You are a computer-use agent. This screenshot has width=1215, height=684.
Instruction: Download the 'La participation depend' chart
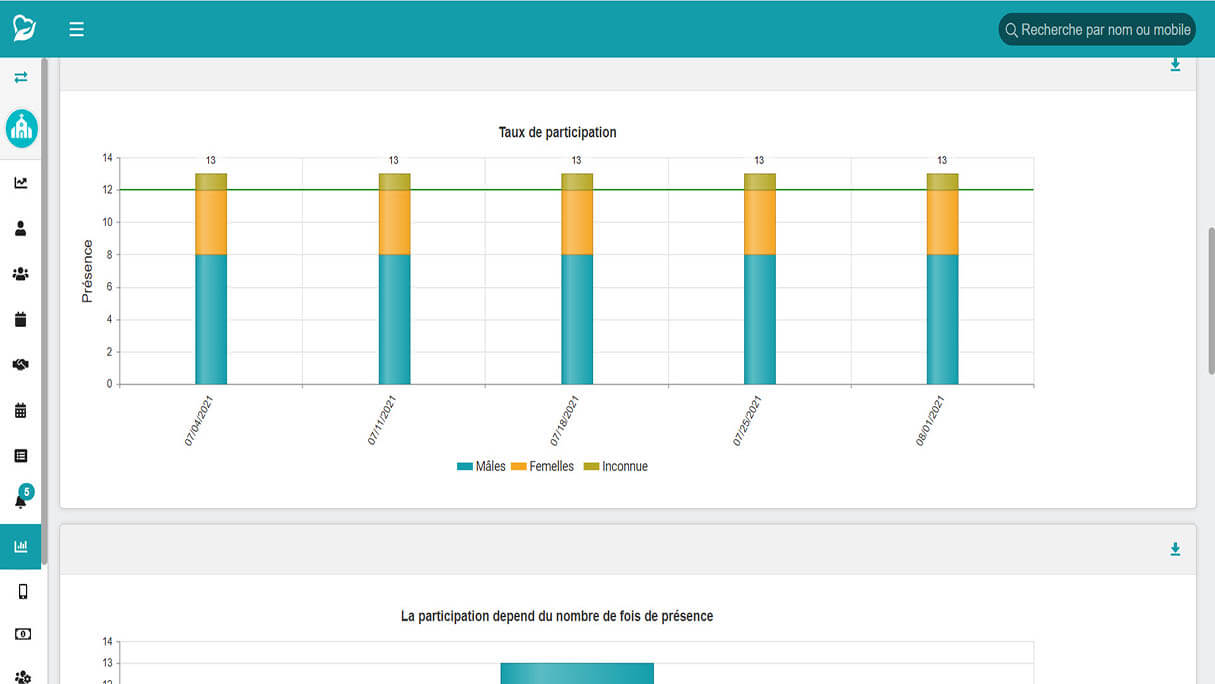click(x=1175, y=549)
